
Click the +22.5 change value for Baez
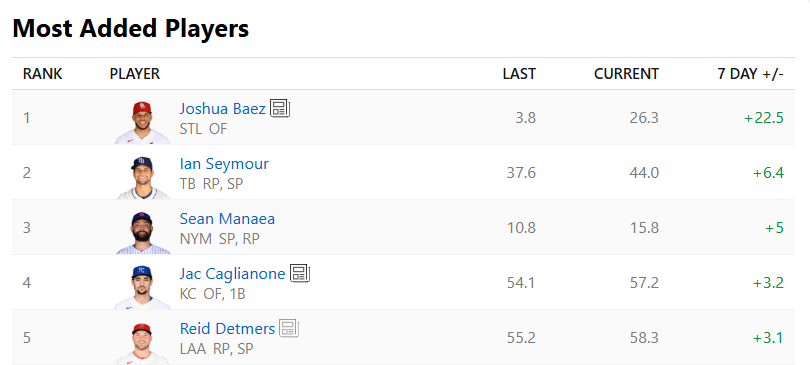pos(764,118)
